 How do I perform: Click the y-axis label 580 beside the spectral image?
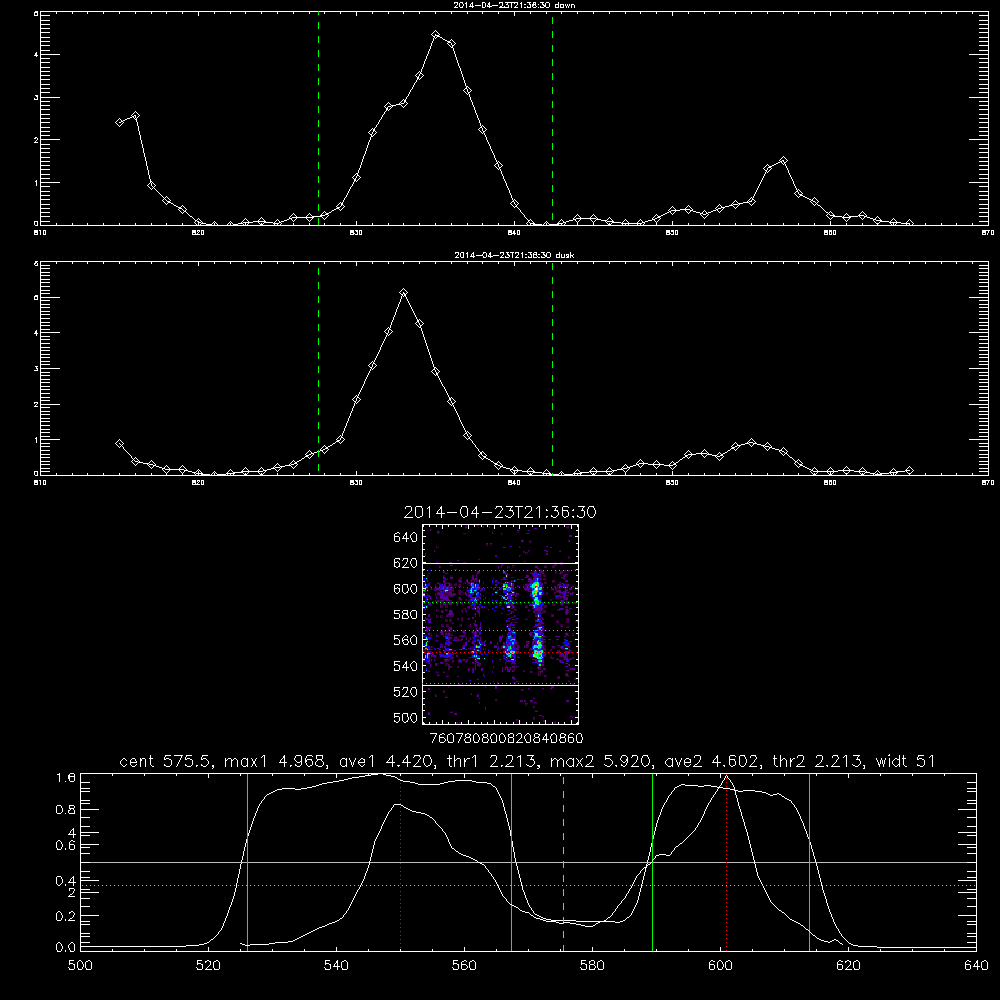tap(406, 615)
